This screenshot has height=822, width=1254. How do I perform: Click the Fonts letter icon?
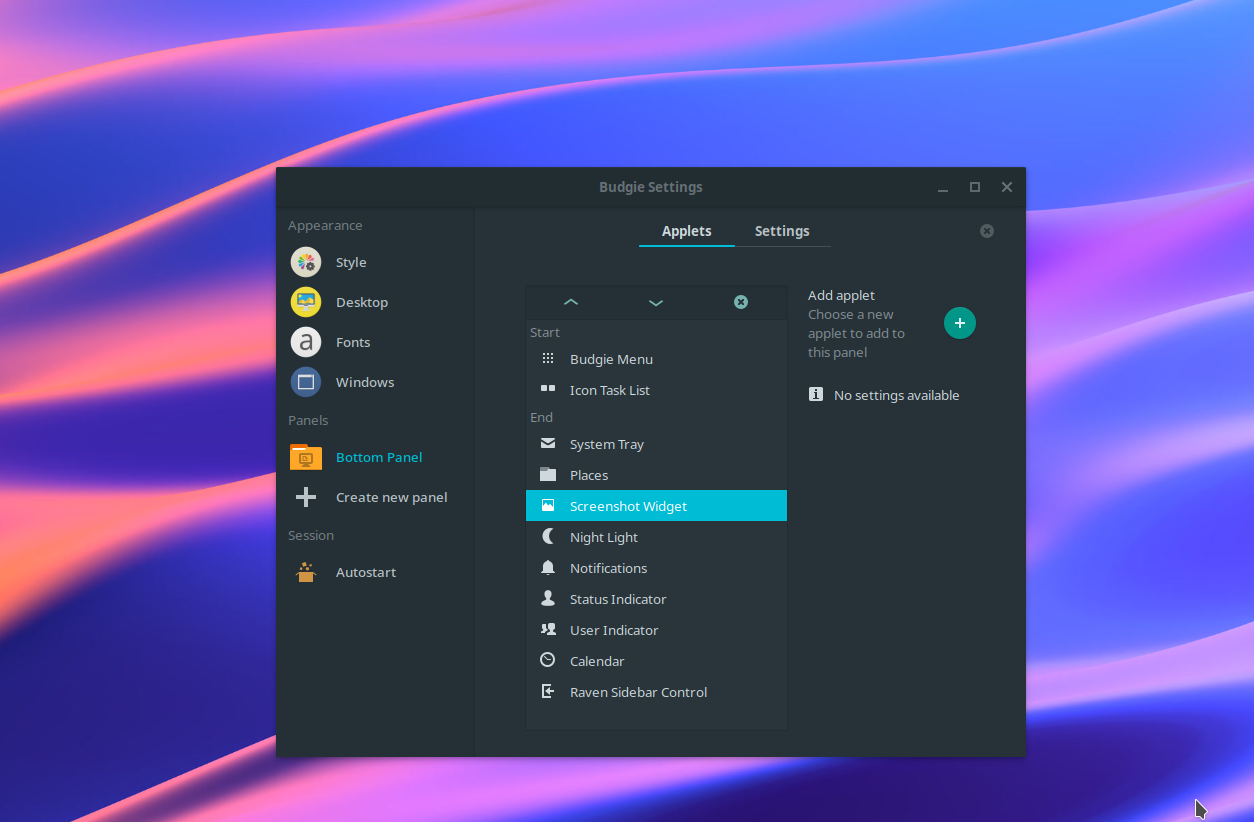[x=306, y=342]
